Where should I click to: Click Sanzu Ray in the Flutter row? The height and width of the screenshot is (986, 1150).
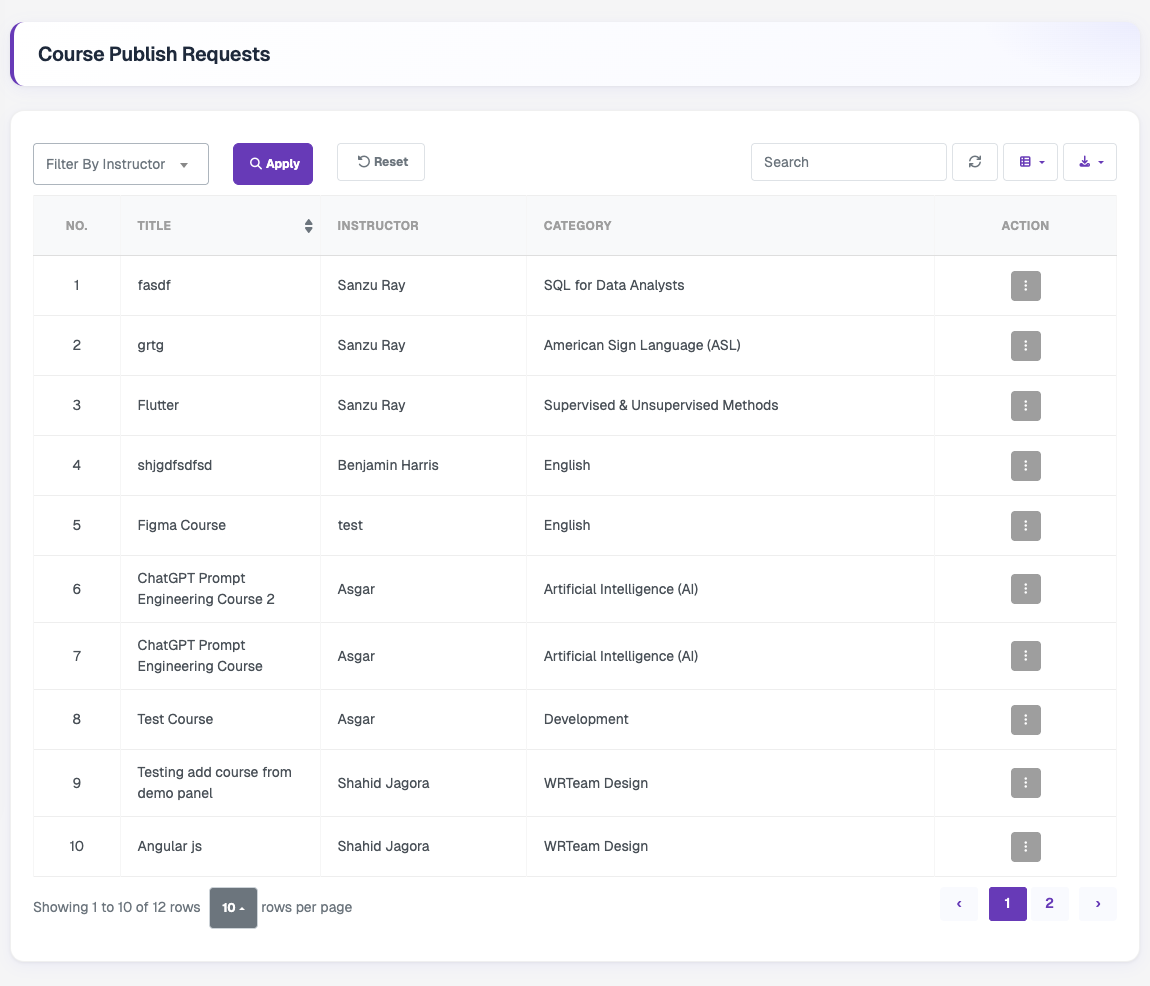[371, 405]
